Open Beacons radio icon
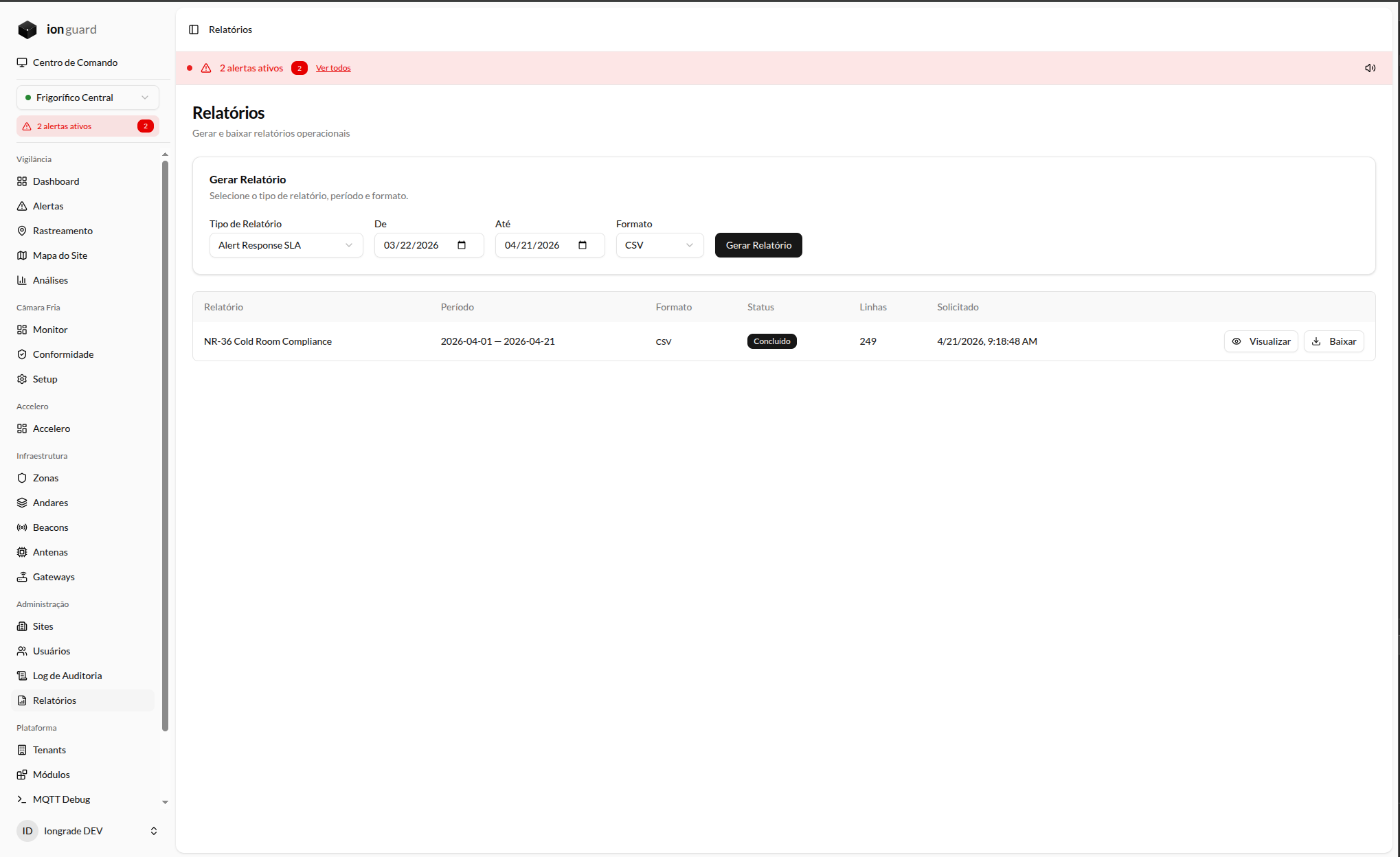The width and height of the screenshot is (1400, 857). [x=22, y=527]
